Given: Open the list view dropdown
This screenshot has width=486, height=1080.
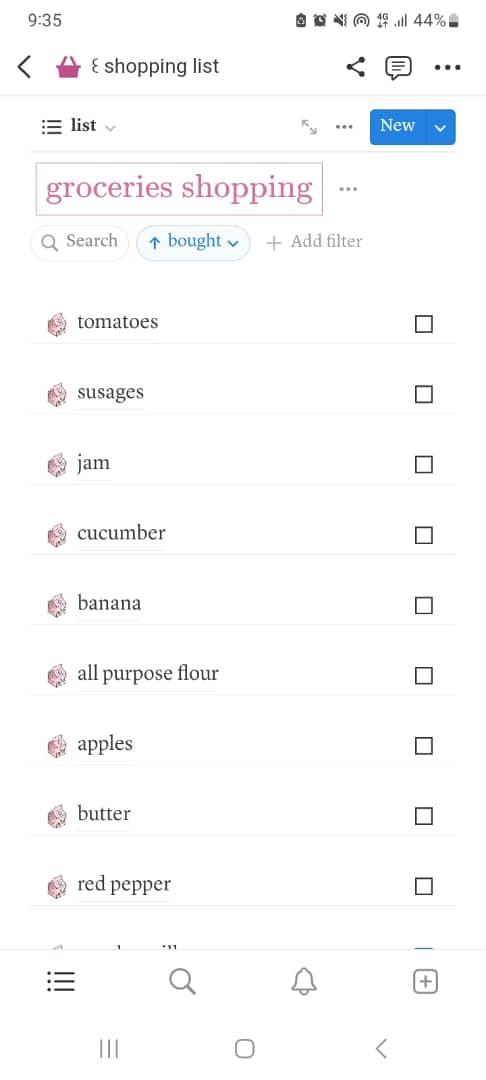Looking at the screenshot, I should tap(78, 126).
